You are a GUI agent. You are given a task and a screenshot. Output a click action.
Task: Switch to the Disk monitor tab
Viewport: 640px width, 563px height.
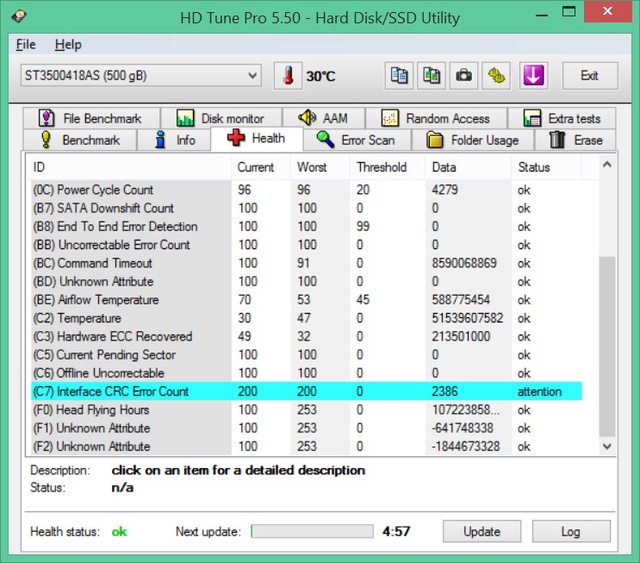221,118
